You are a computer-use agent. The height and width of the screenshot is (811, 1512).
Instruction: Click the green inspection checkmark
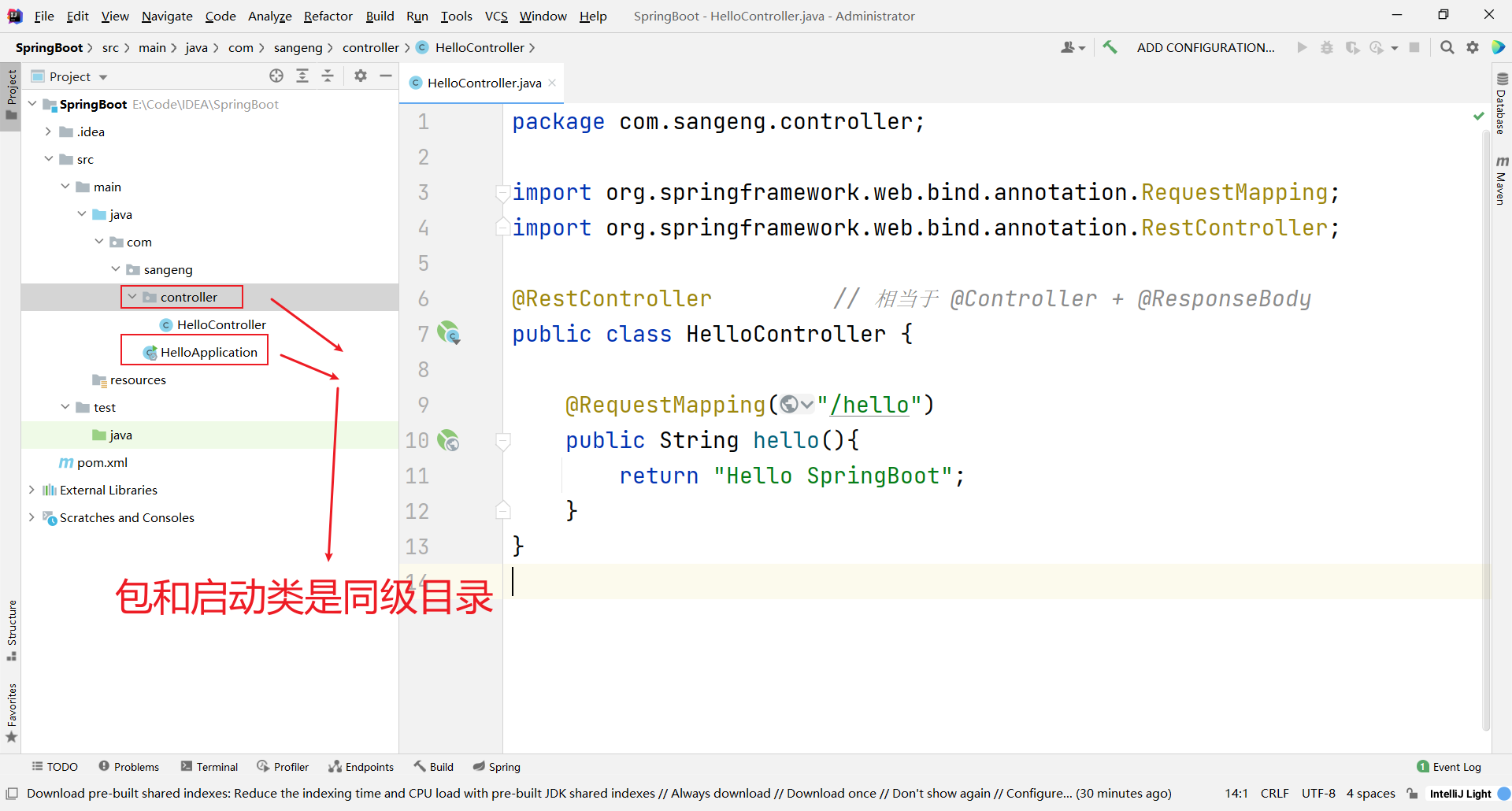(1478, 117)
